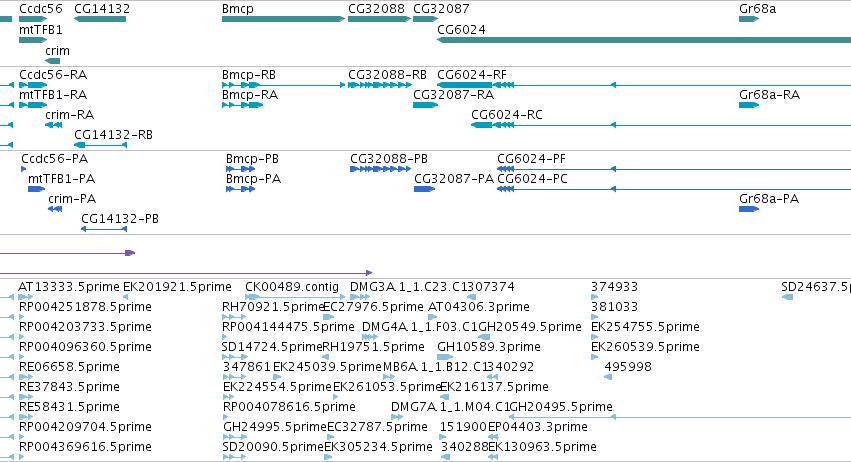
Task: Click transcript mtTFB1-RA
Action: [x=53, y=94]
